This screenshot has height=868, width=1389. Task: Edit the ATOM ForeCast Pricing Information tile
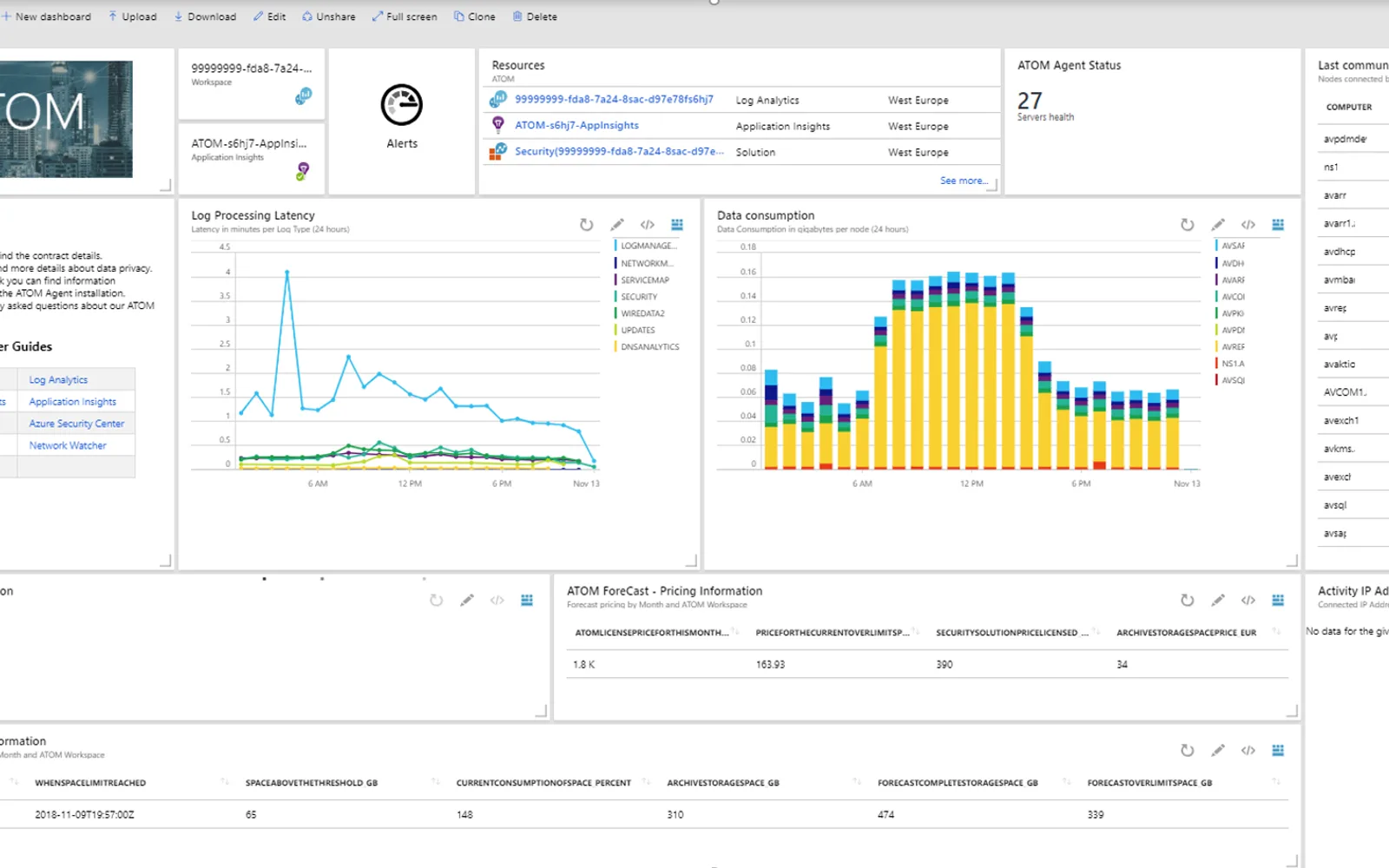1218,601
